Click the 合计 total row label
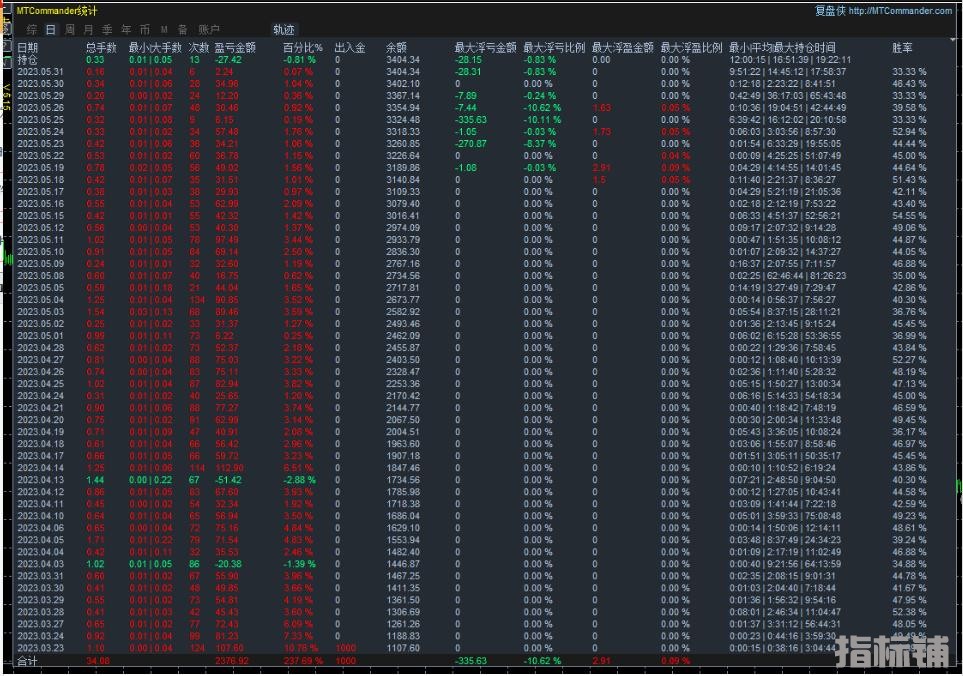 tap(28, 661)
